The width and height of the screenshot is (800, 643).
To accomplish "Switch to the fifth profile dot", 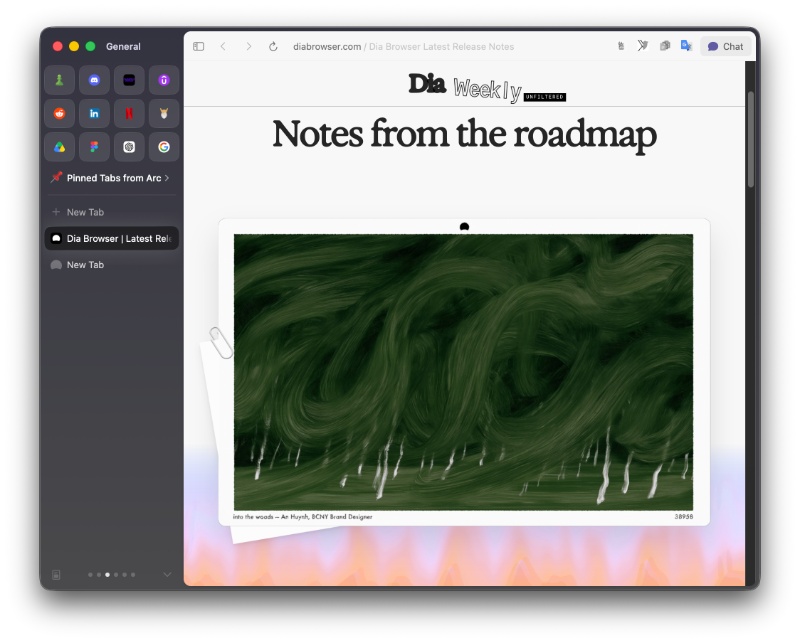I will [124, 575].
